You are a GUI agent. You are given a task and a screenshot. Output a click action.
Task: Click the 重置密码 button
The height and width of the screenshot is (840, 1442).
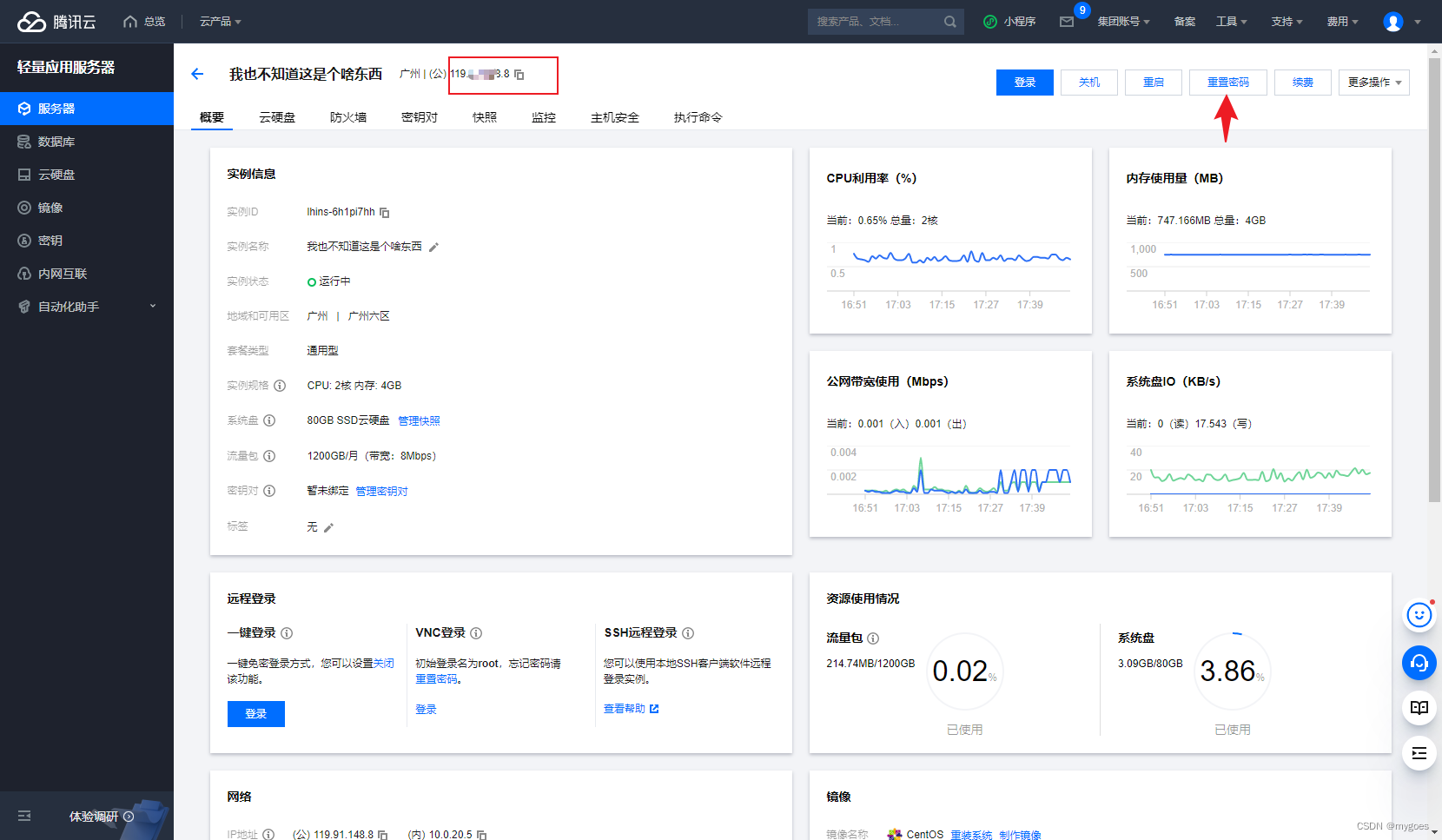click(x=1228, y=83)
